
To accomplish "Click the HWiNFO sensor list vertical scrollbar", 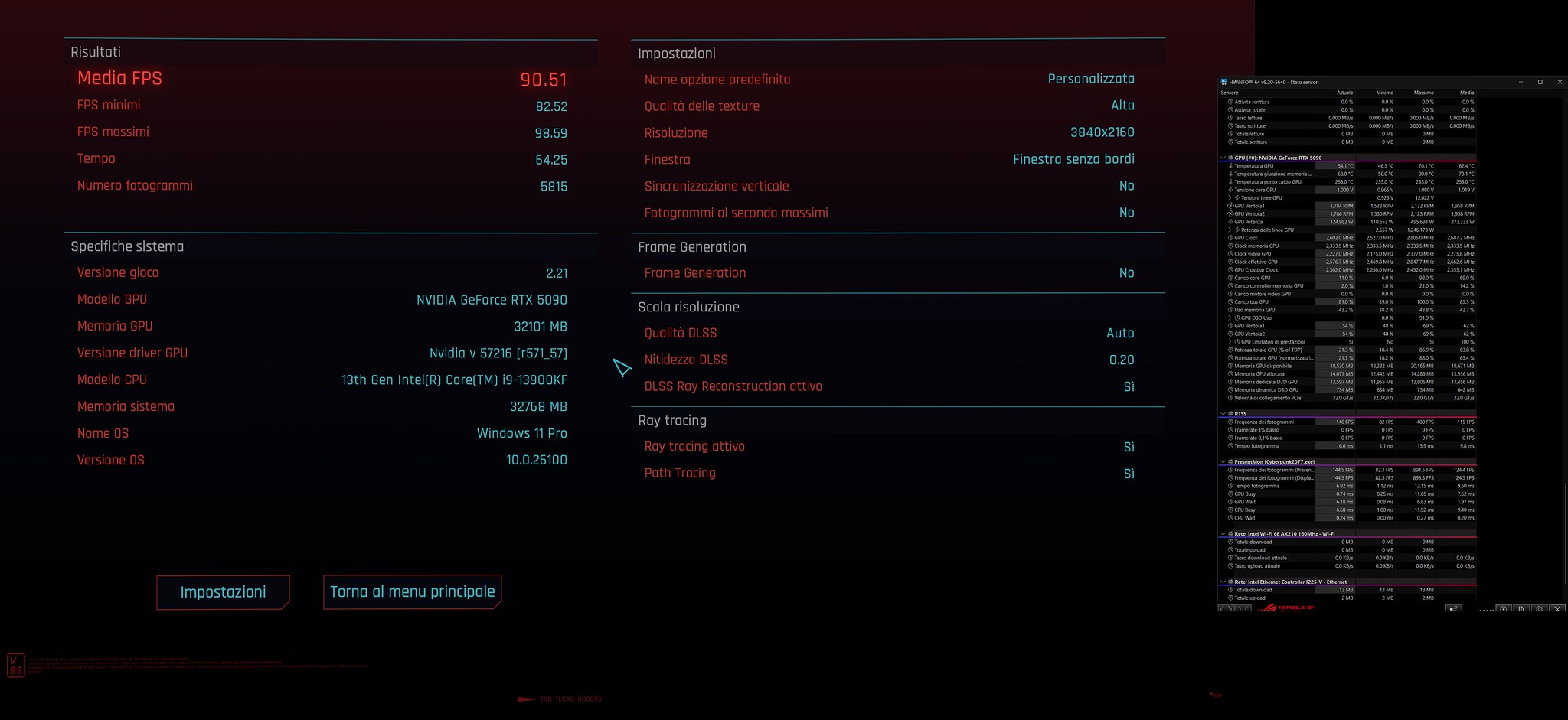I will [x=1565, y=533].
